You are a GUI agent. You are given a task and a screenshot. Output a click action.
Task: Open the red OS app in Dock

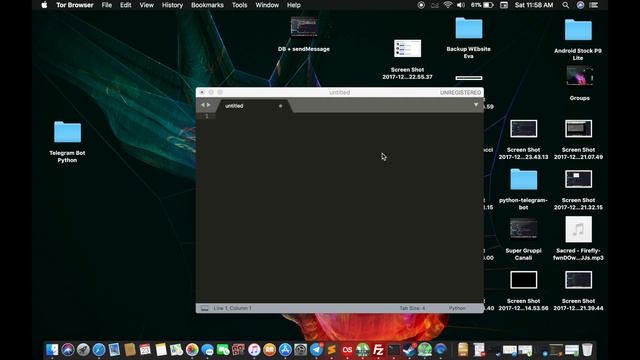click(347, 350)
